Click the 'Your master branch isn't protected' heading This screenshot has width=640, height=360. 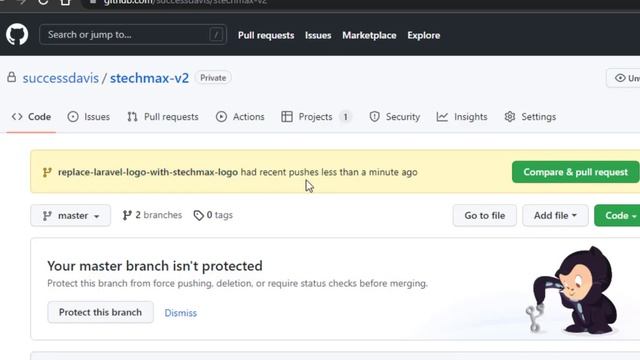pos(155,266)
